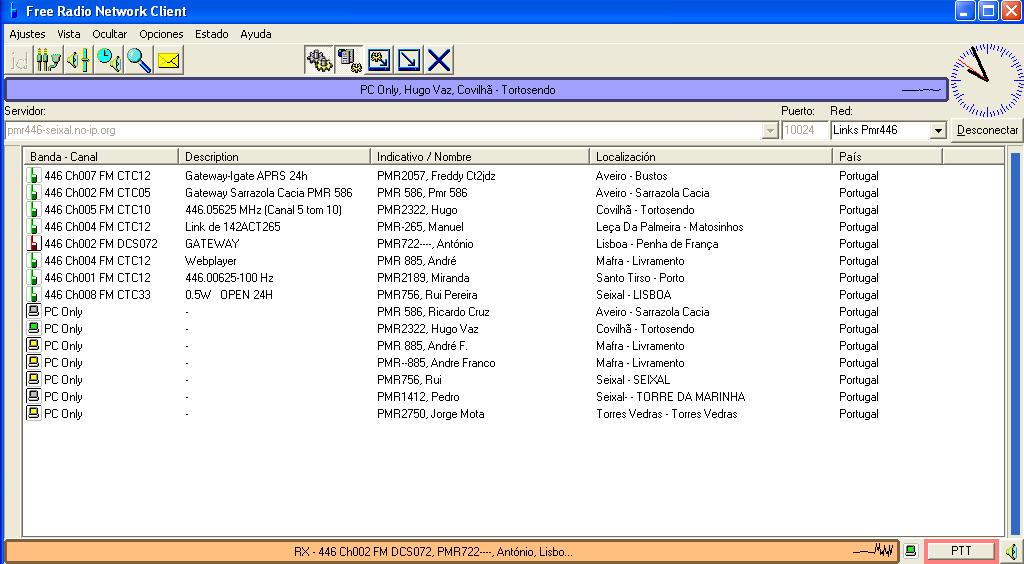Open the Estado menu

212,34
